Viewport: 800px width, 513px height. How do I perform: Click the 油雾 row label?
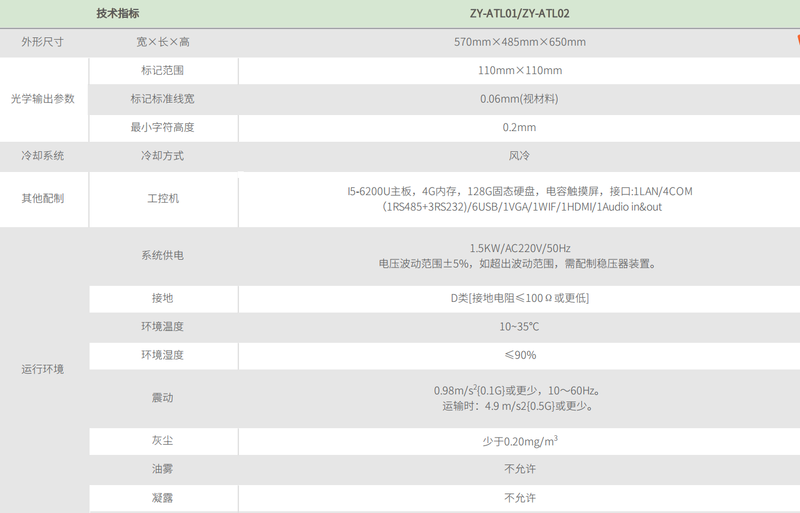162,468
